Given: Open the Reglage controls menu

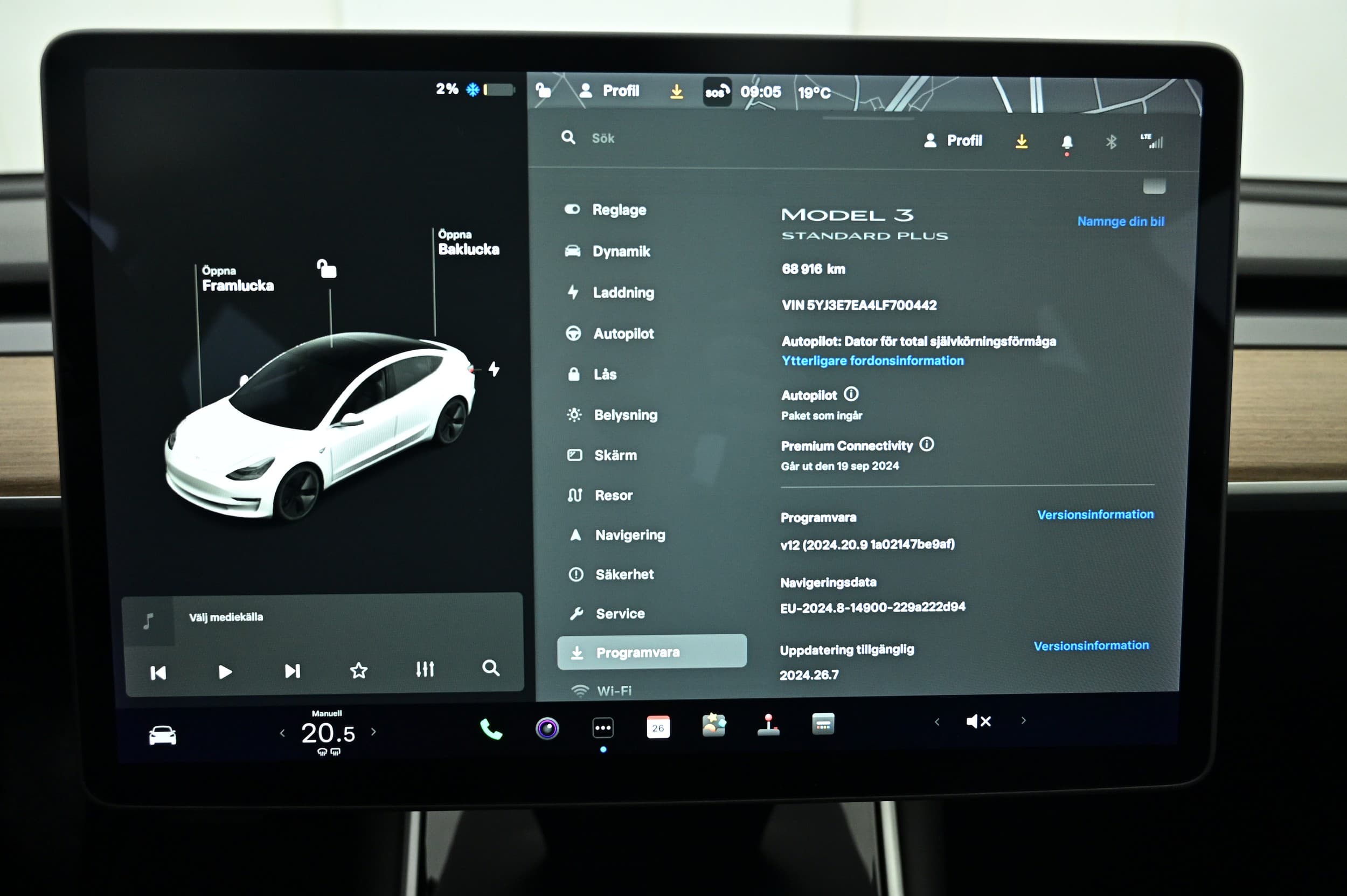Looking at the screenshot, I should pyautogui.click(x=606, y=210).
